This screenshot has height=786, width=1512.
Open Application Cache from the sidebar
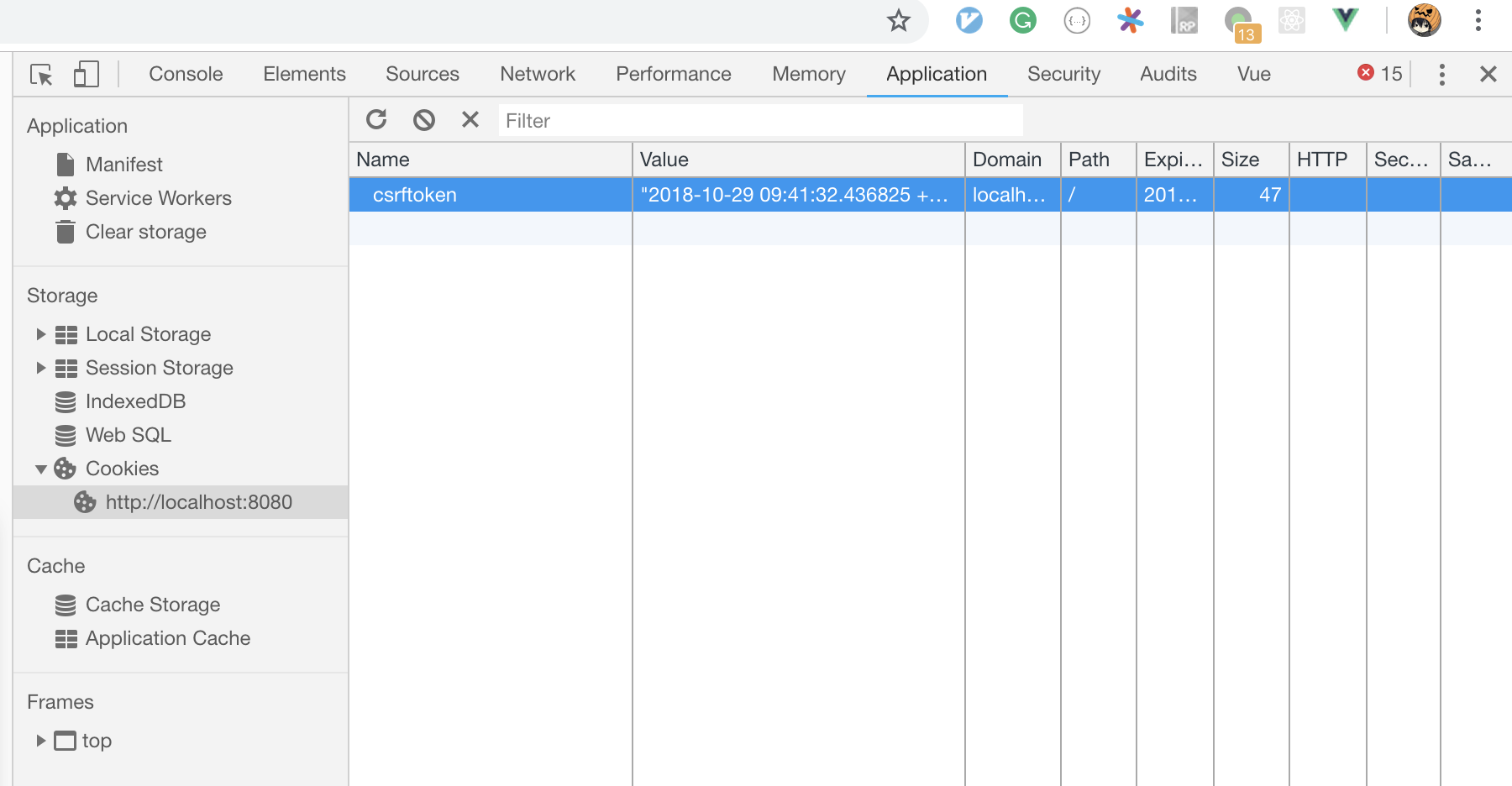[x=168, y=637]
